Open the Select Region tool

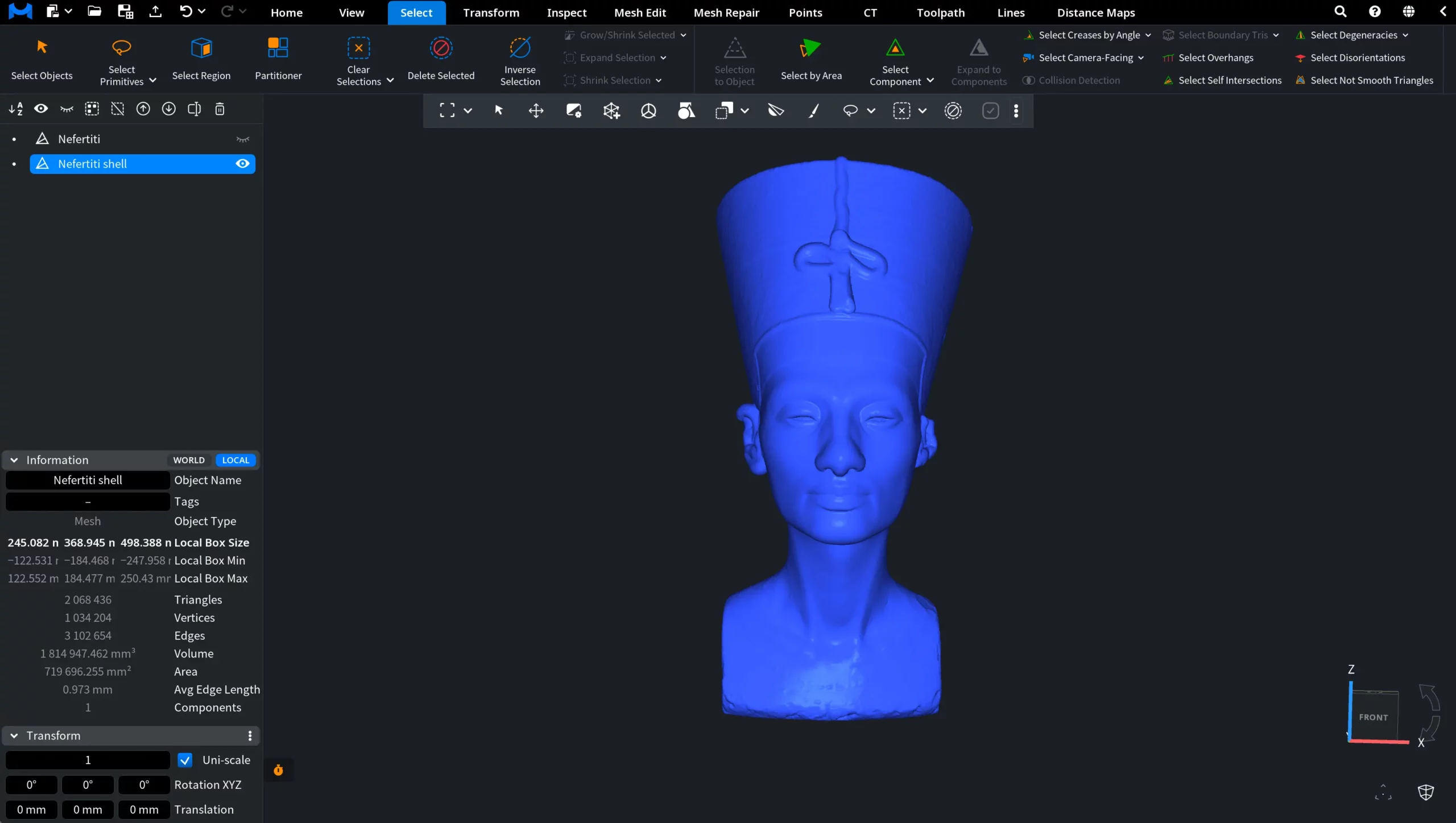[x=201, y=59]
